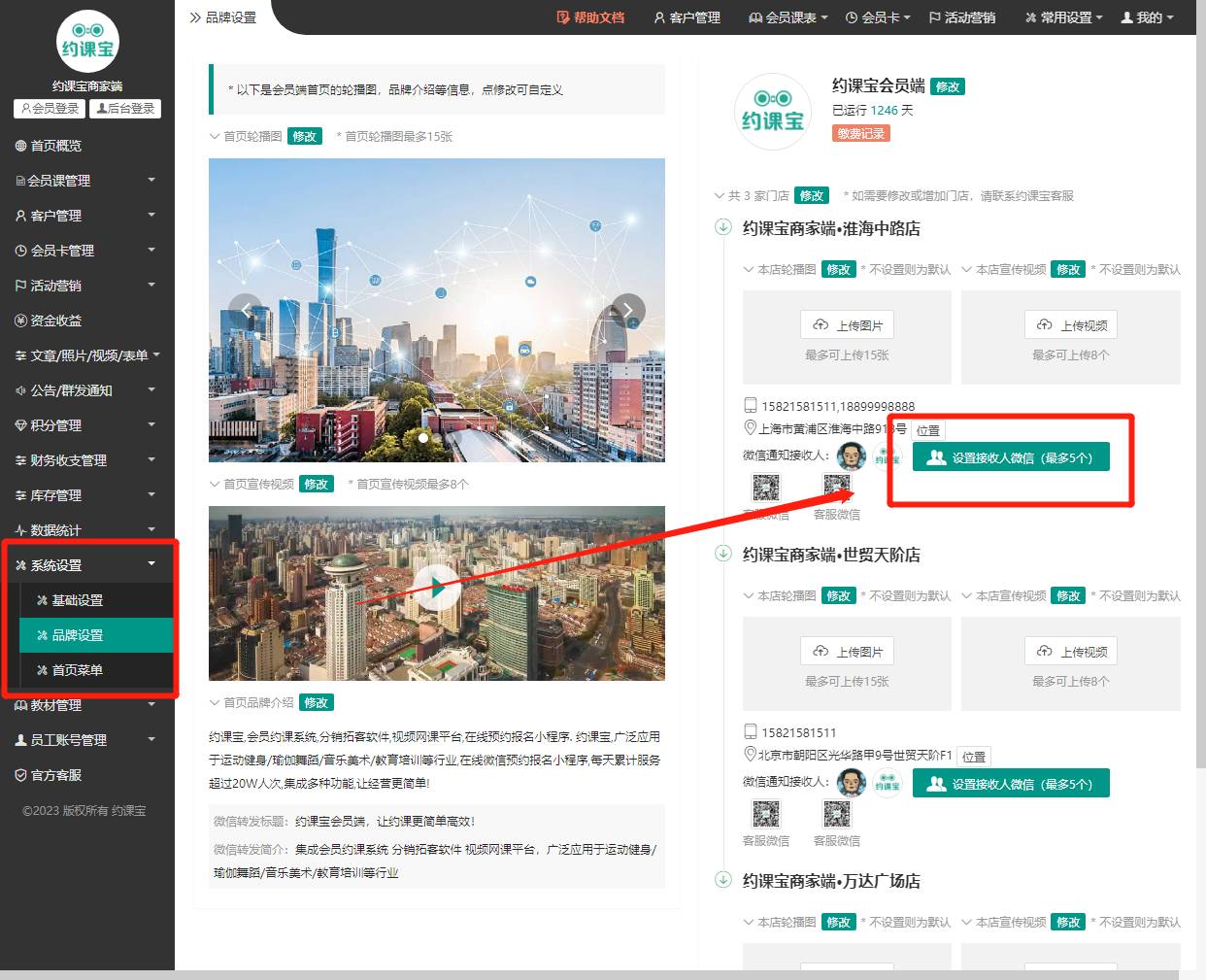Click the receiver avatar in 淮海中路店
Image resolution: width=1206 pixels, height=980 pixels.
852,456
